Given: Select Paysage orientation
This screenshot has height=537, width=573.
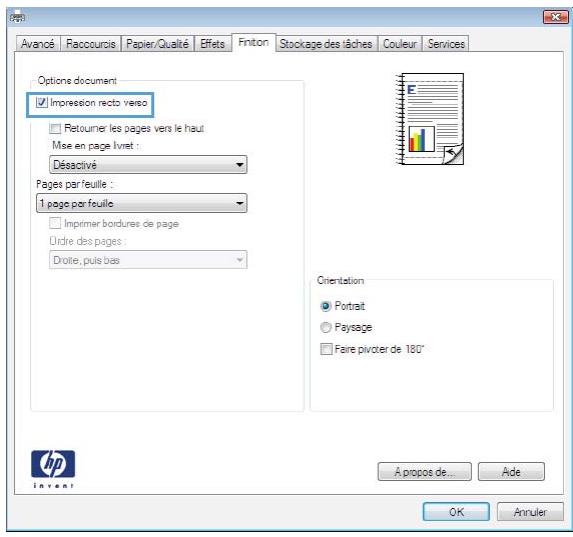Looking at the screenshot, I should [325, 327].
